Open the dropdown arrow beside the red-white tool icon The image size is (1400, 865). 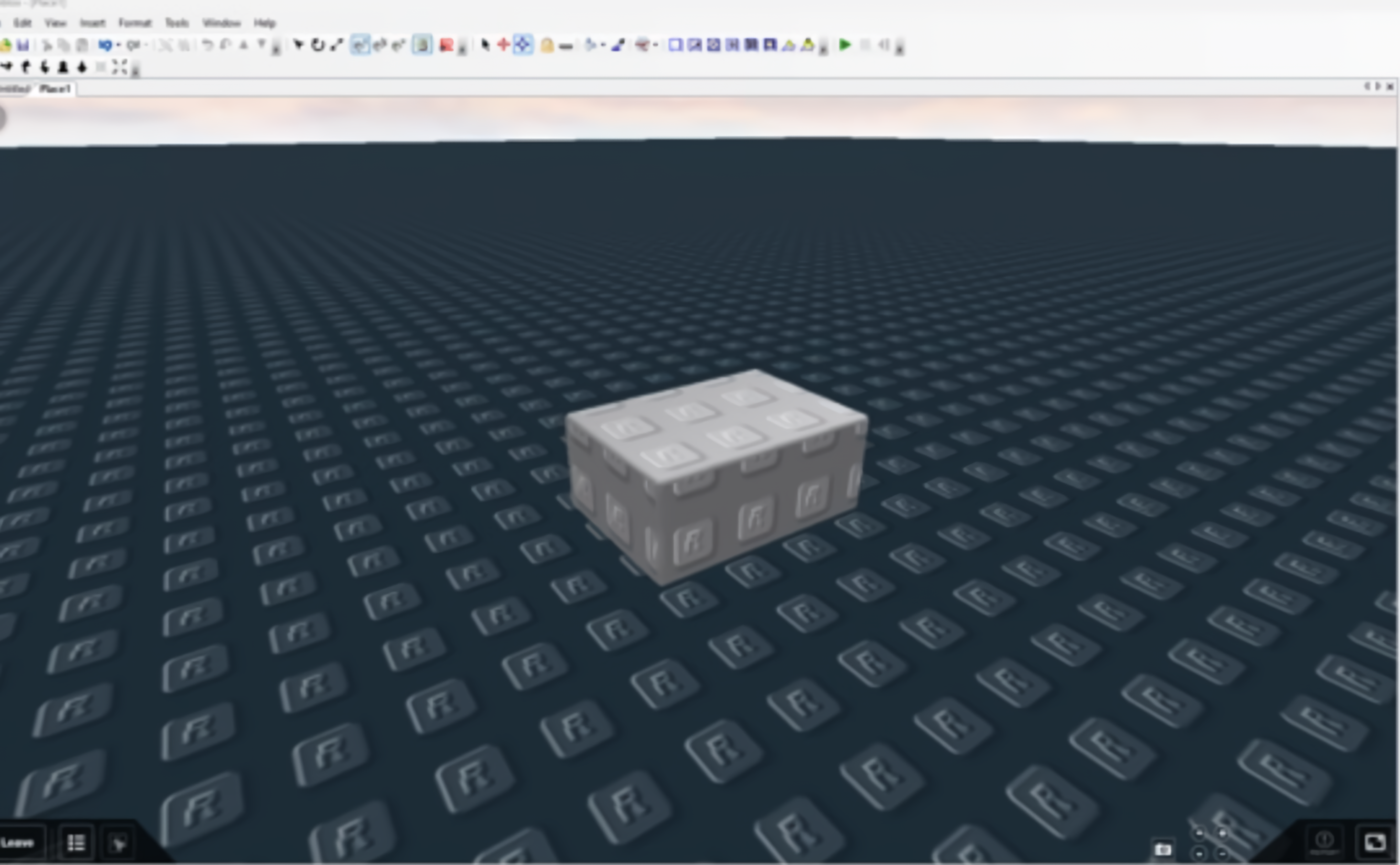tap(655, 45)
